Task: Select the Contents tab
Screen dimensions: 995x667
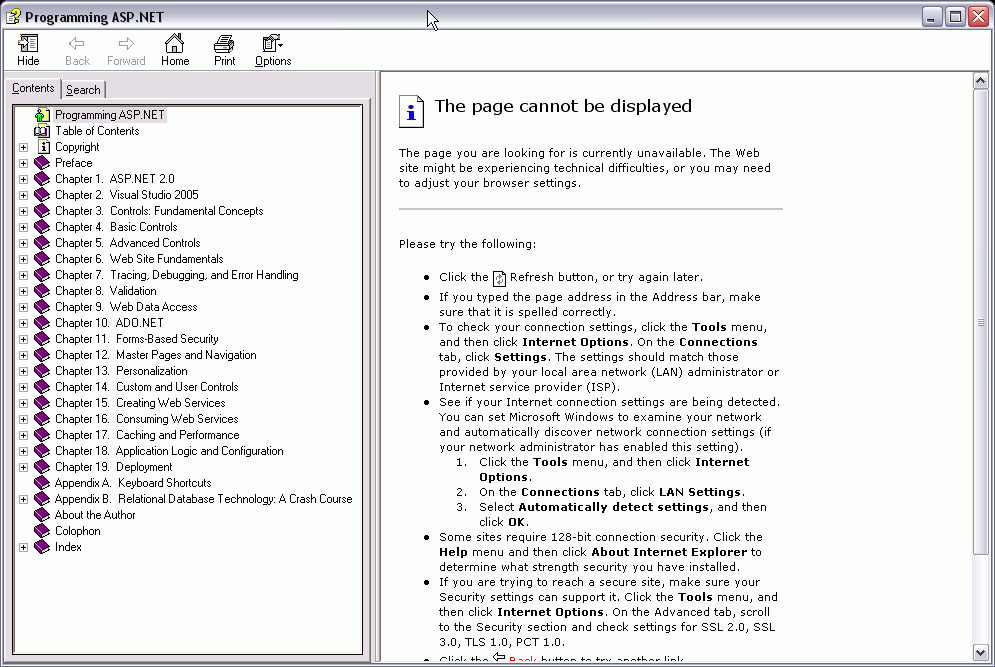Action: [x=33, y=88]
